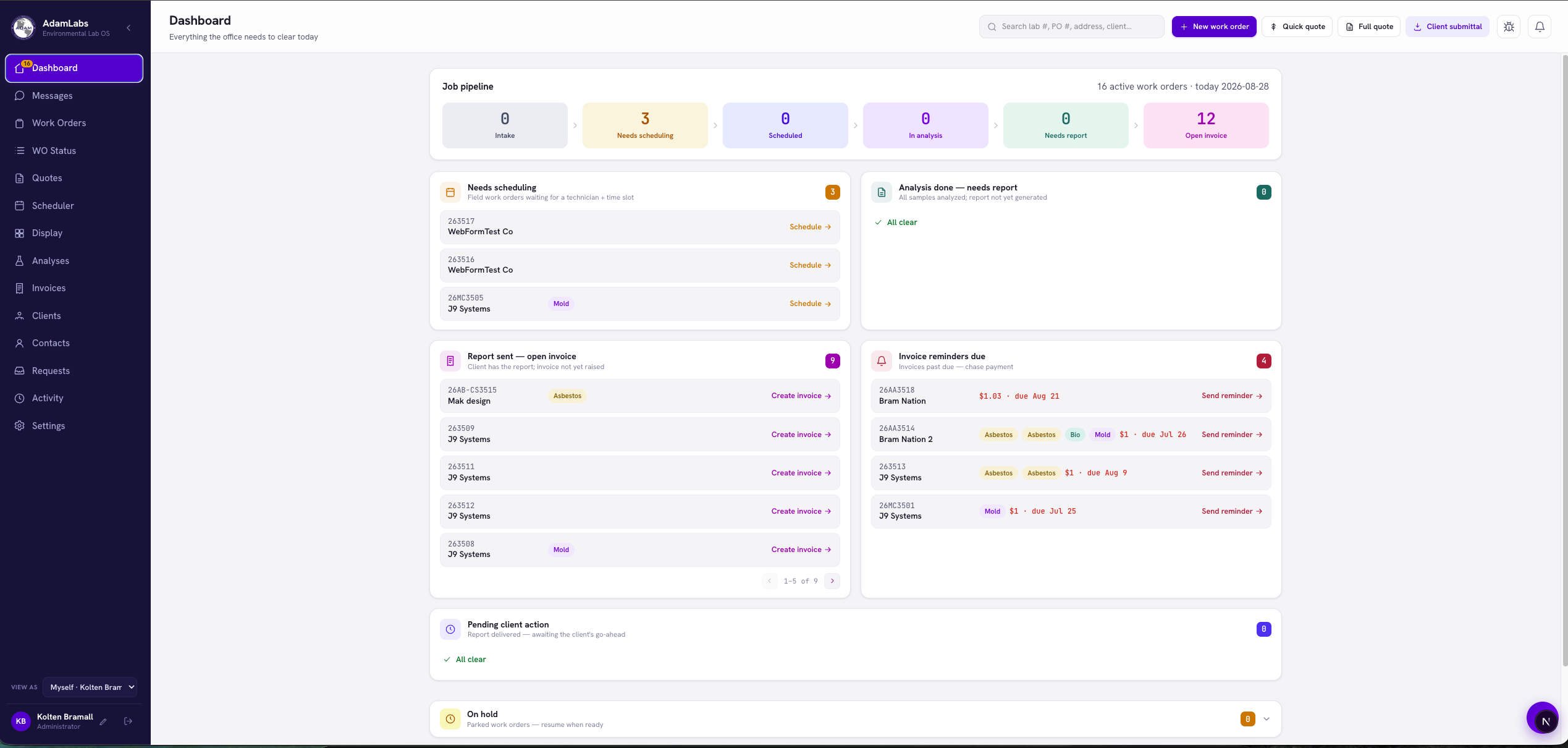Navigate to Quotes
1568x748 pixels.
74,178
